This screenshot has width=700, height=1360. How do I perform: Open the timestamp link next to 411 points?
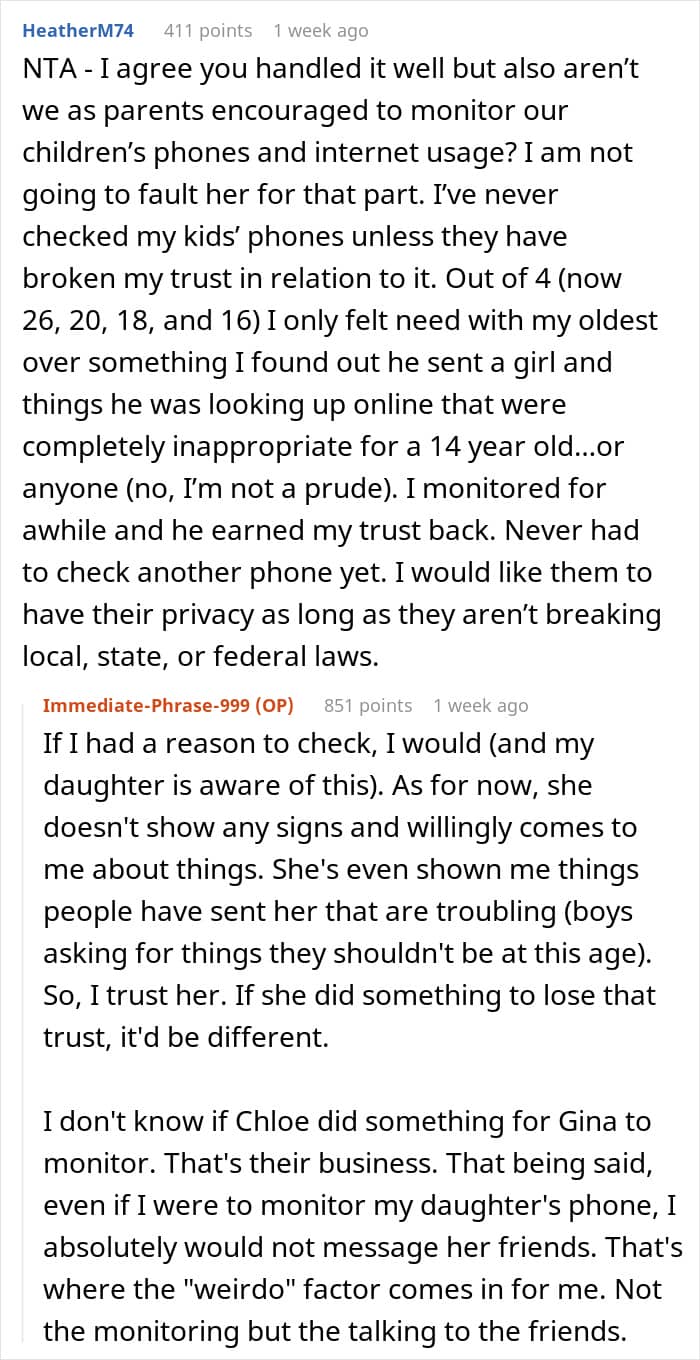pyautogui.click(x=321, y=31)
